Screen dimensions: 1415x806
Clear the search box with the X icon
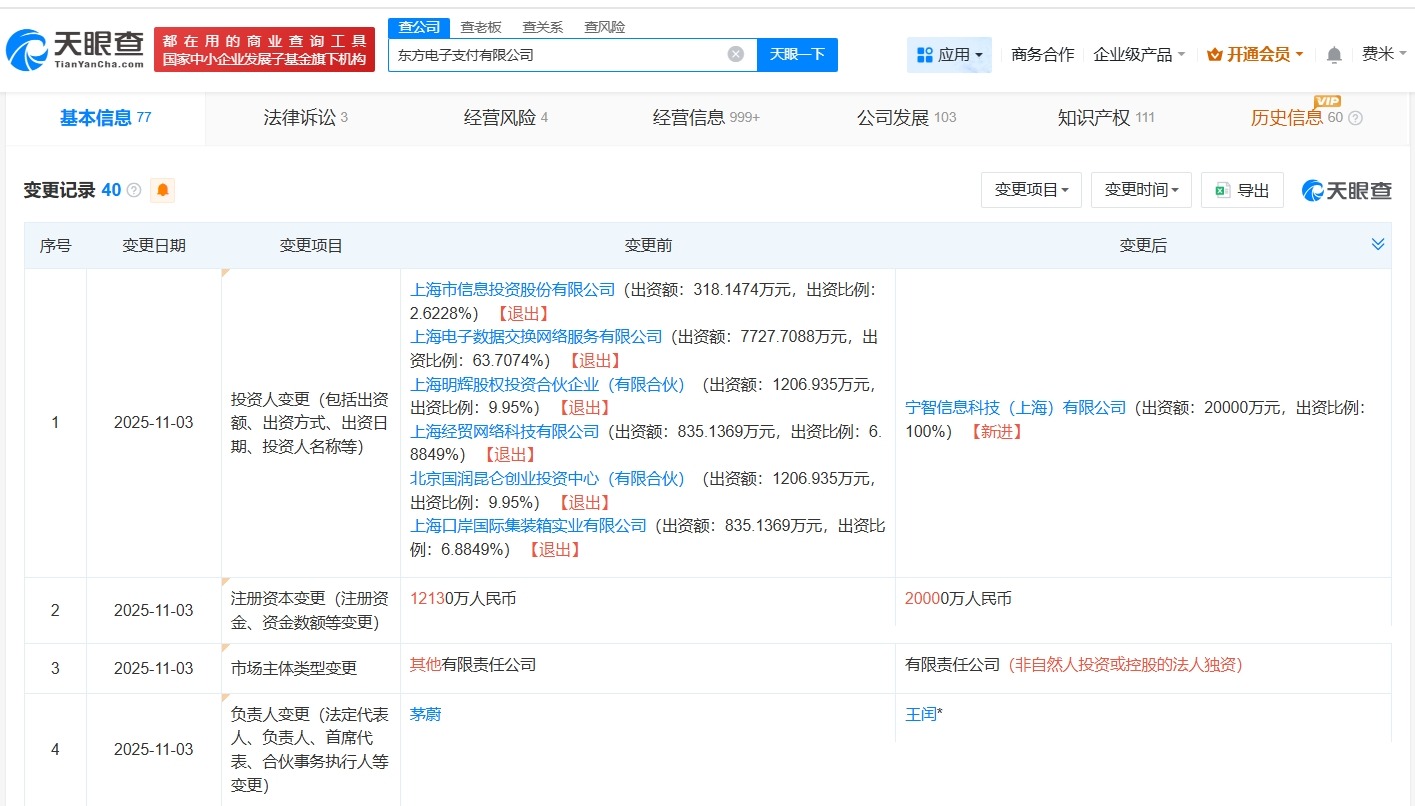(x=736, y=55)
